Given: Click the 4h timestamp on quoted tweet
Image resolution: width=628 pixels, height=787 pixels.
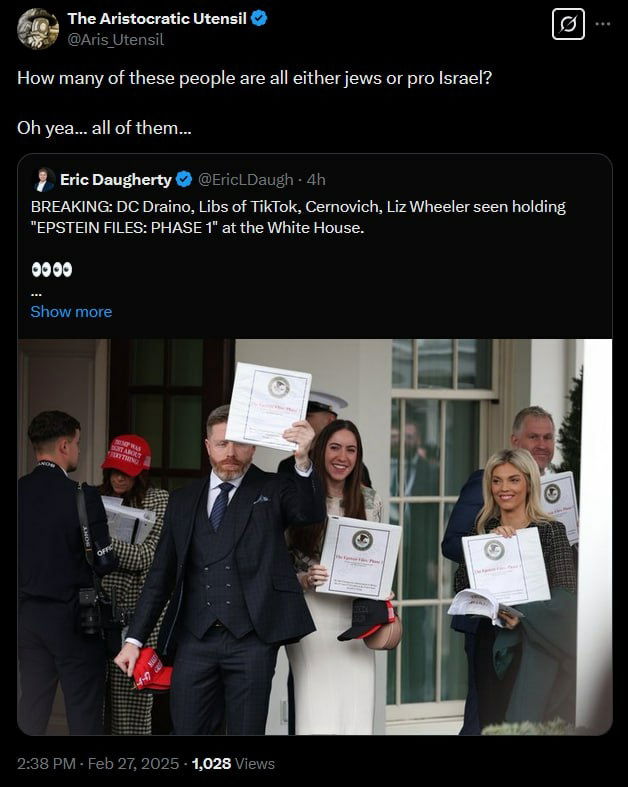Looking at the screenshot, I should (316, 179).
